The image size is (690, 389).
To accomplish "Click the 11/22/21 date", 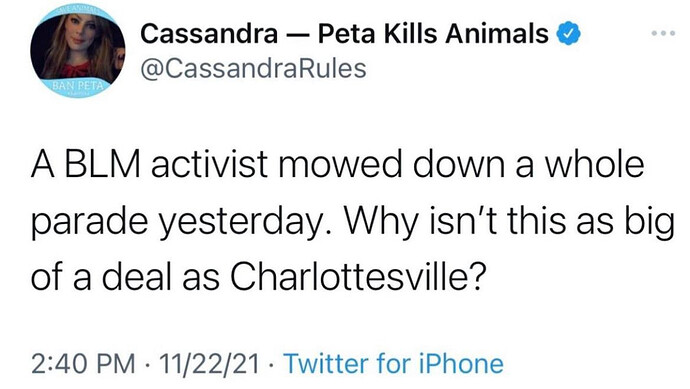I will 210,364.
